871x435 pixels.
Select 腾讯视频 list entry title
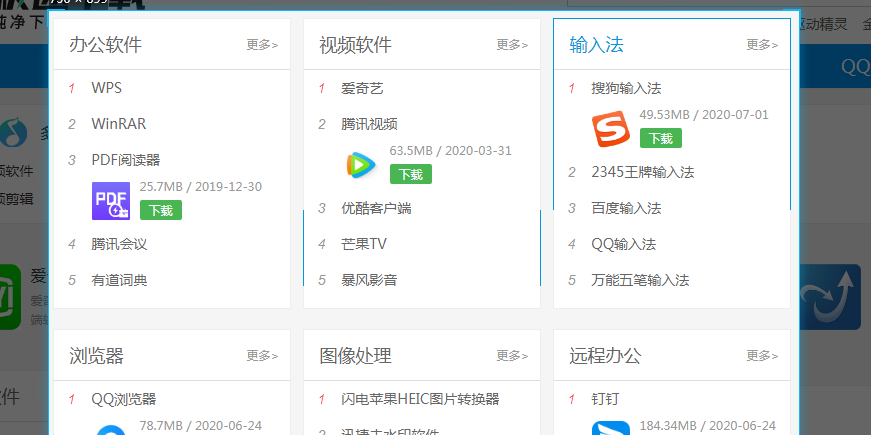point(369,124)
